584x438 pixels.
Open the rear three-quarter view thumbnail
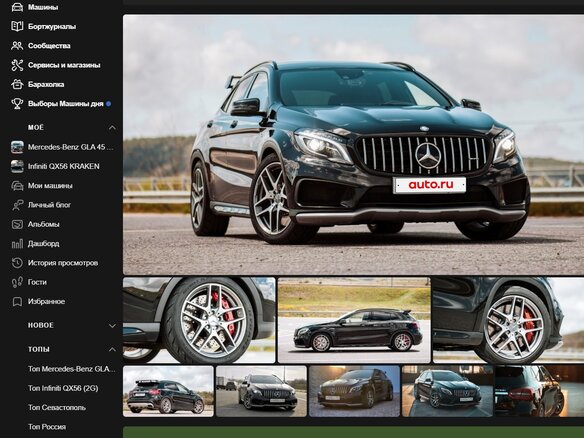[168, 391]
